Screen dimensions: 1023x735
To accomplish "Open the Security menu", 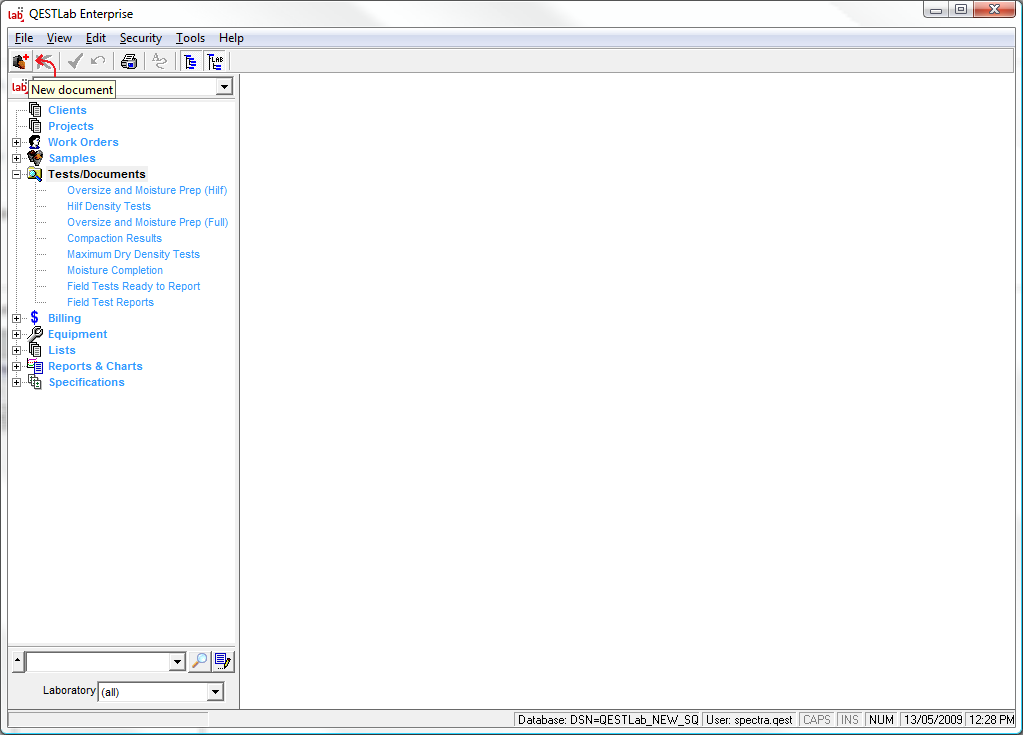I will pos(140,38).
